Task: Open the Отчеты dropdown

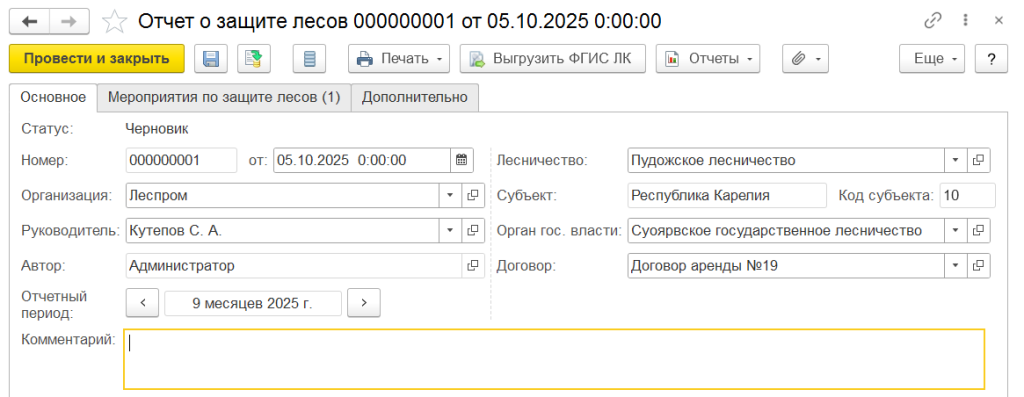Action: point(708,58)
